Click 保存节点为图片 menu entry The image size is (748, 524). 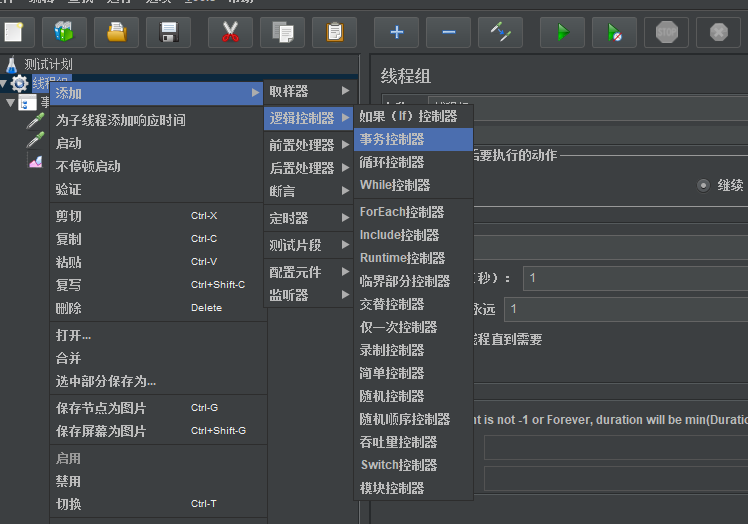pyautogui.click(x=158, y=408)
